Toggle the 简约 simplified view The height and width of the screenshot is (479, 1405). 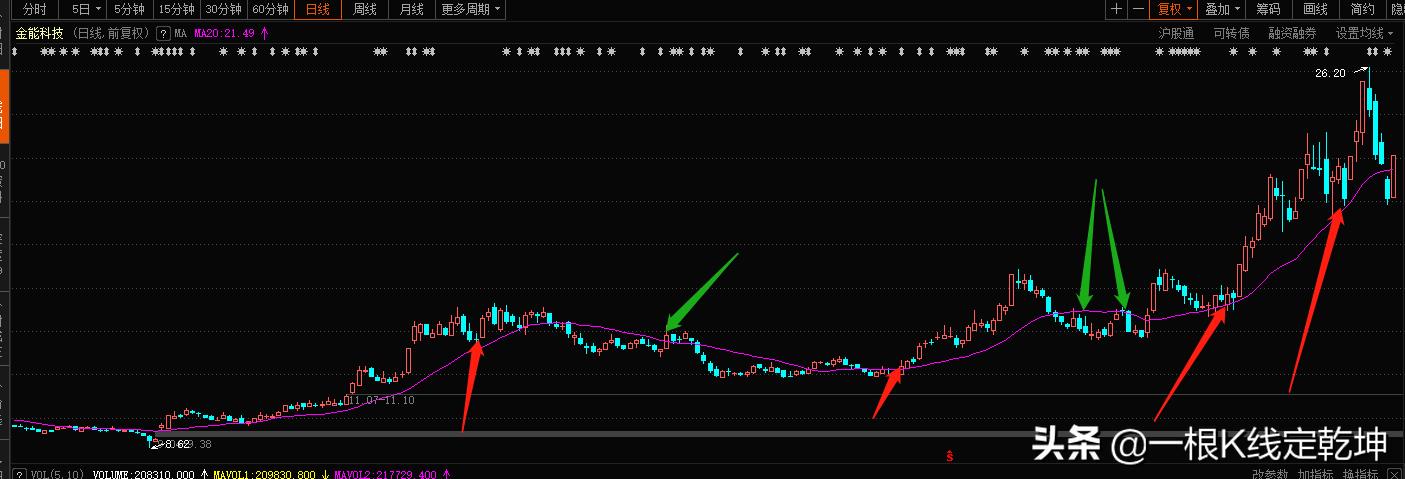pyautogui.click(x=1362, y=9)
